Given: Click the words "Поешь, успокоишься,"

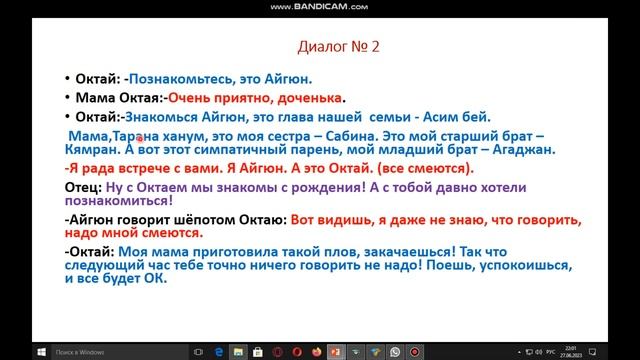Looking at the screenshot, I should tap(499, 265).
